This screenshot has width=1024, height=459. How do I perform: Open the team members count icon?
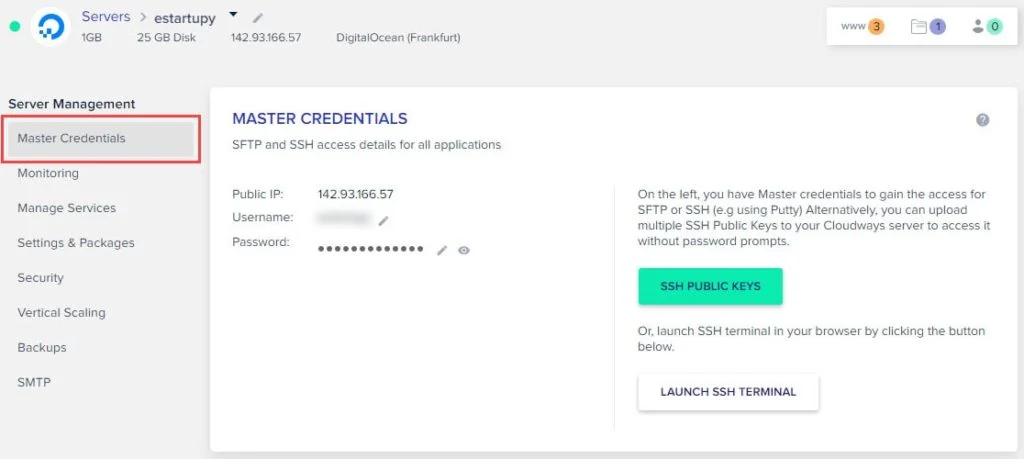pos(987,27)
